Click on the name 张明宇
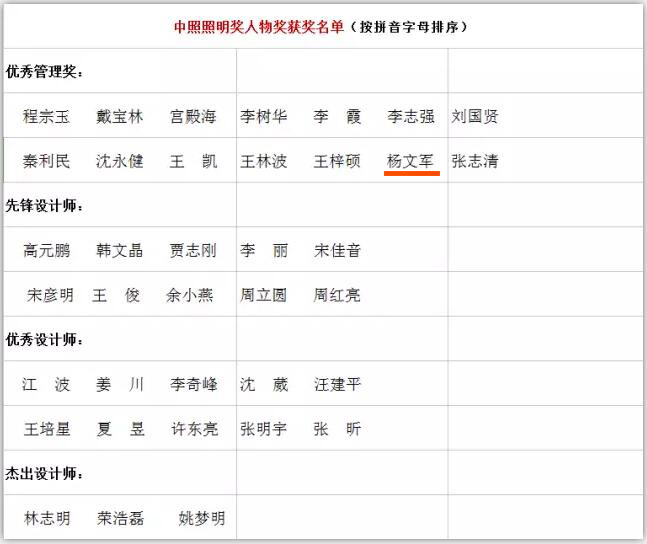The height and width of the screenshot is (544, 647). pos(264,429)
